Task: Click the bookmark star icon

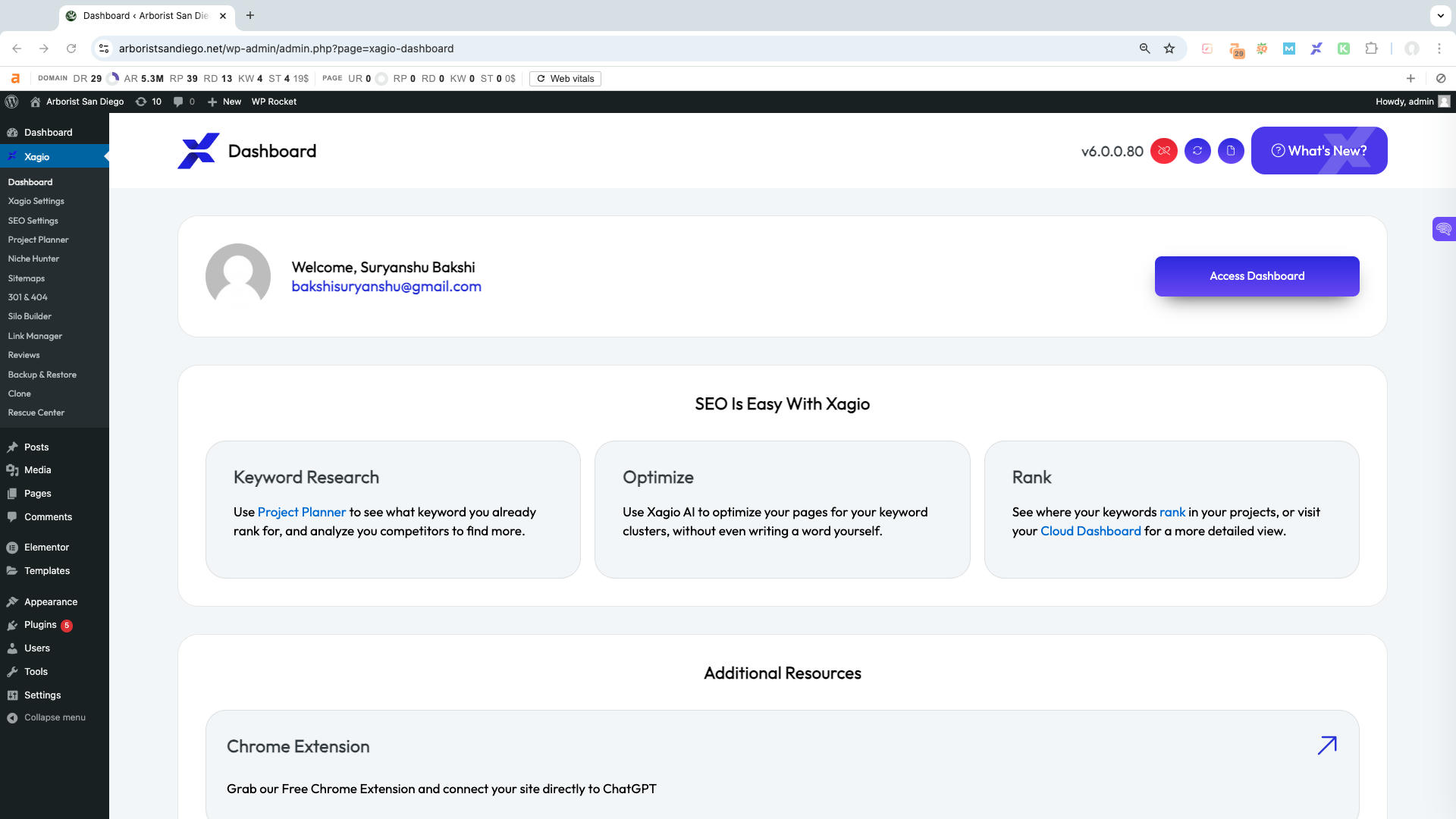Action: tap(1169, 49)
